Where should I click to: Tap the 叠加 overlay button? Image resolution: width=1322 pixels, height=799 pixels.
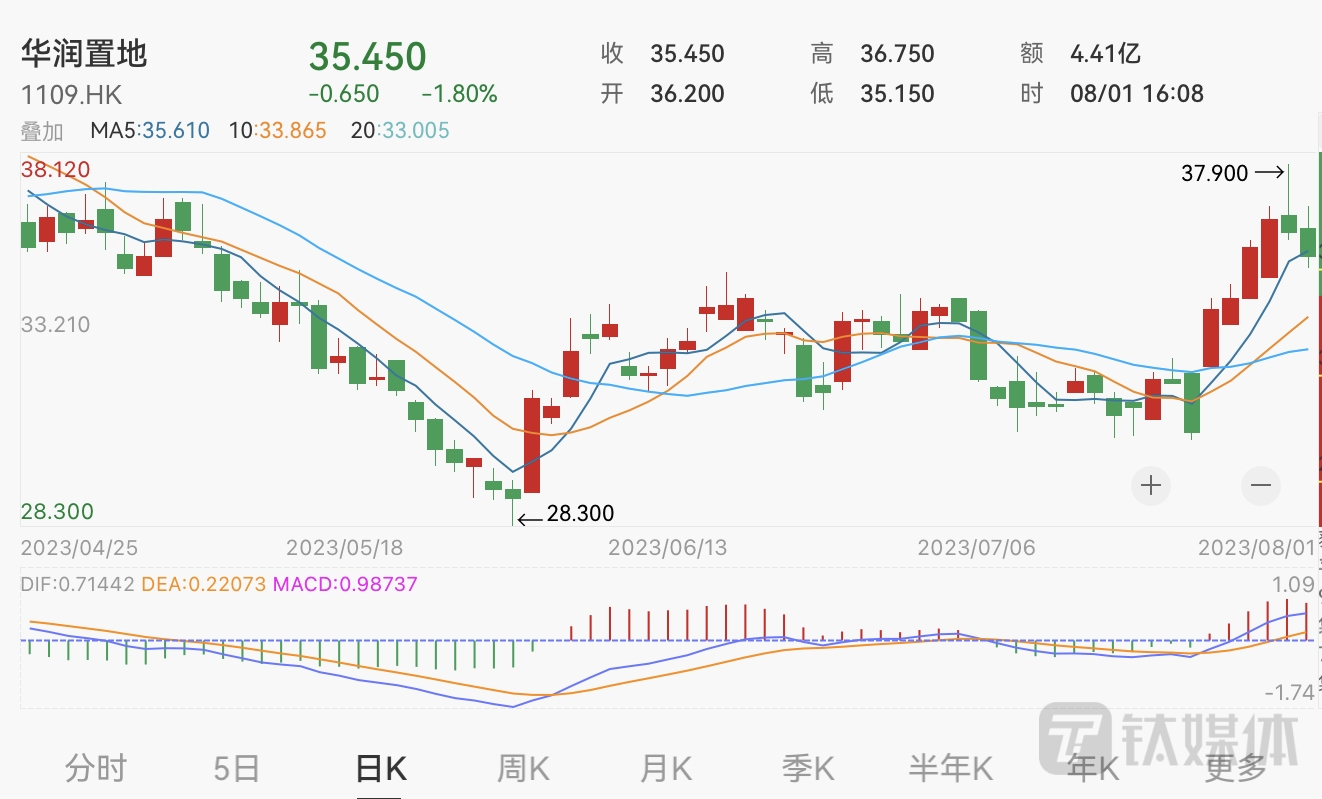42,131
